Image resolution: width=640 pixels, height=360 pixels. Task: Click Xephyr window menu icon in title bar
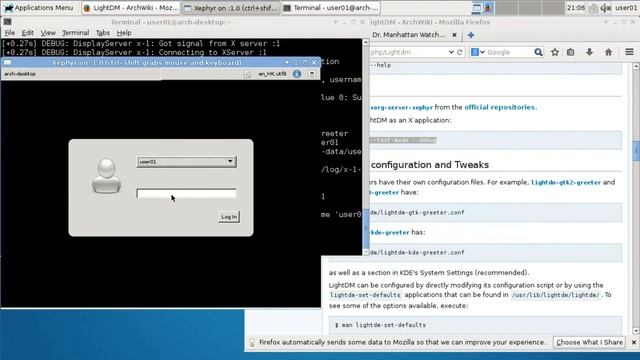(7, 62)
